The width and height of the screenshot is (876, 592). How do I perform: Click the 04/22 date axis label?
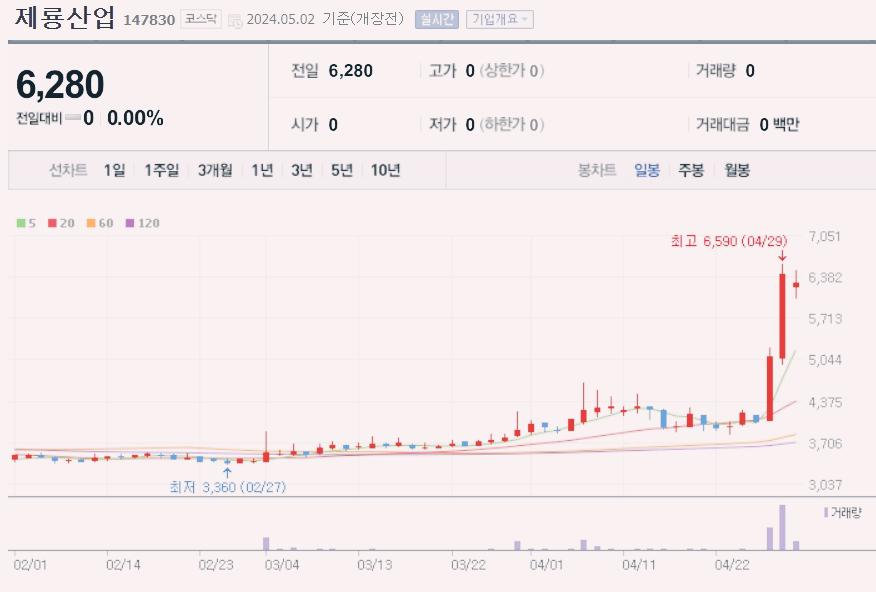(732, 565)
